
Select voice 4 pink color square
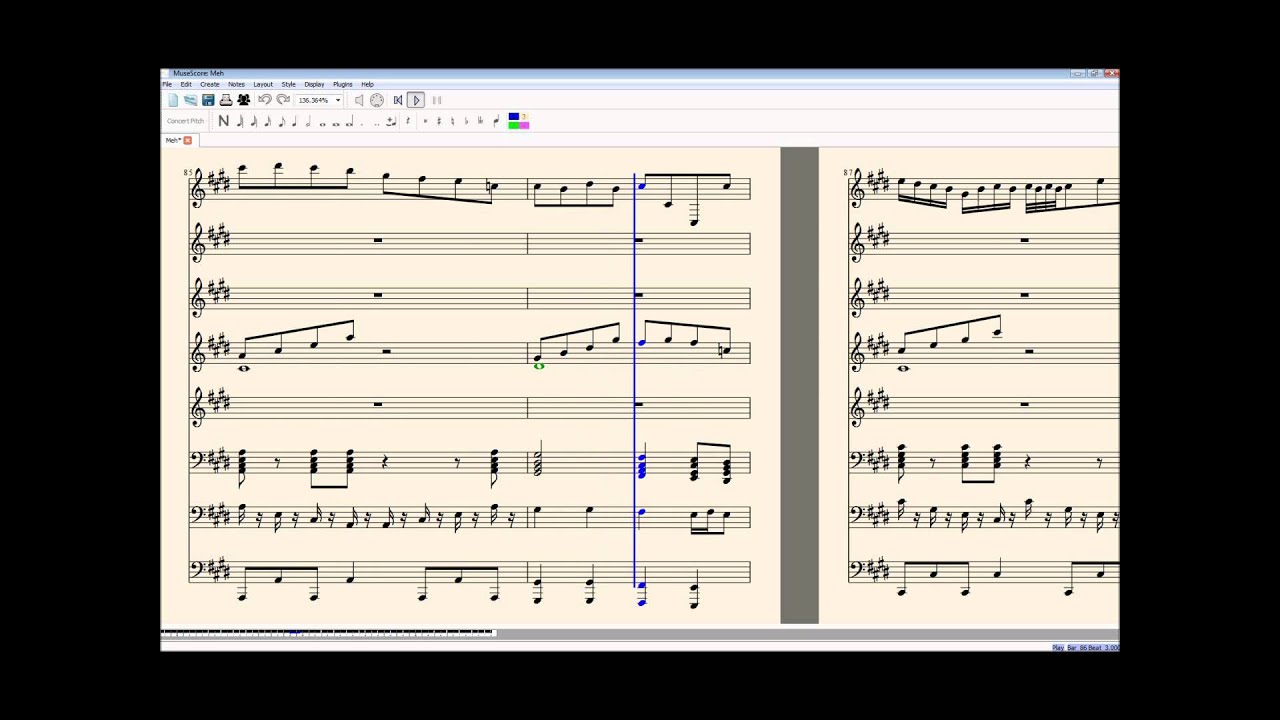pyautogui.click(x=524, y=125)
